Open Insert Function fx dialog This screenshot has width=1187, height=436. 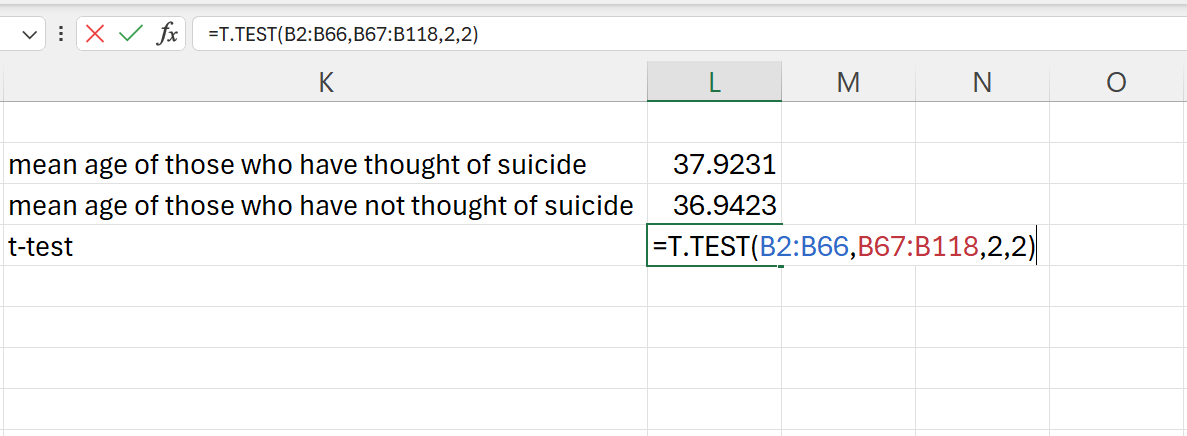pyautogui.click(x=167, y=34)
